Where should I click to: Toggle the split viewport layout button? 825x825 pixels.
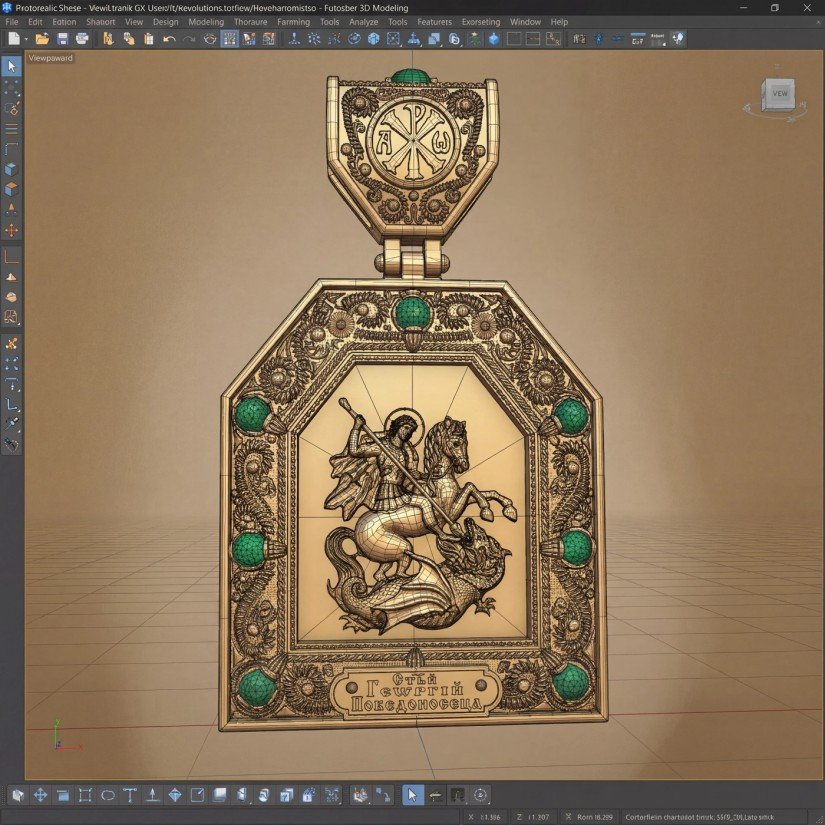click(x=533, y=38)
